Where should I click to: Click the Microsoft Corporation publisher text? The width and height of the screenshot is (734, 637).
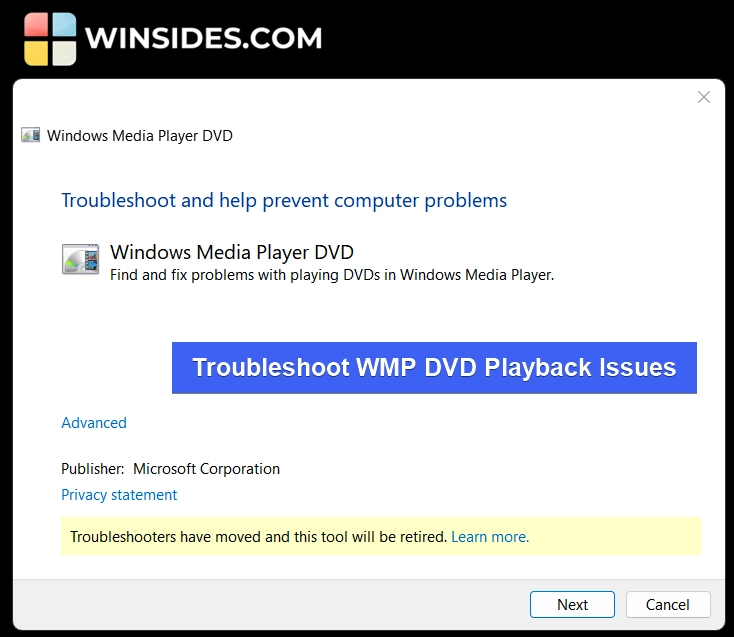(206, 469)
